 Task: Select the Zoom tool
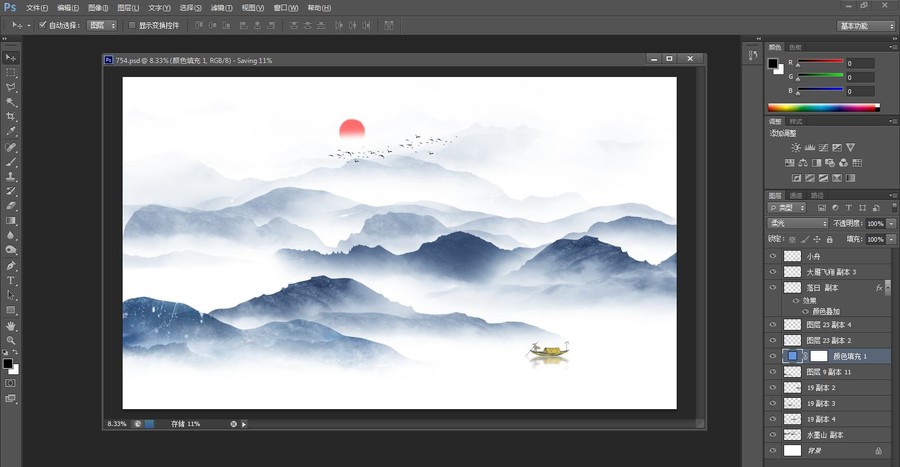10,340
